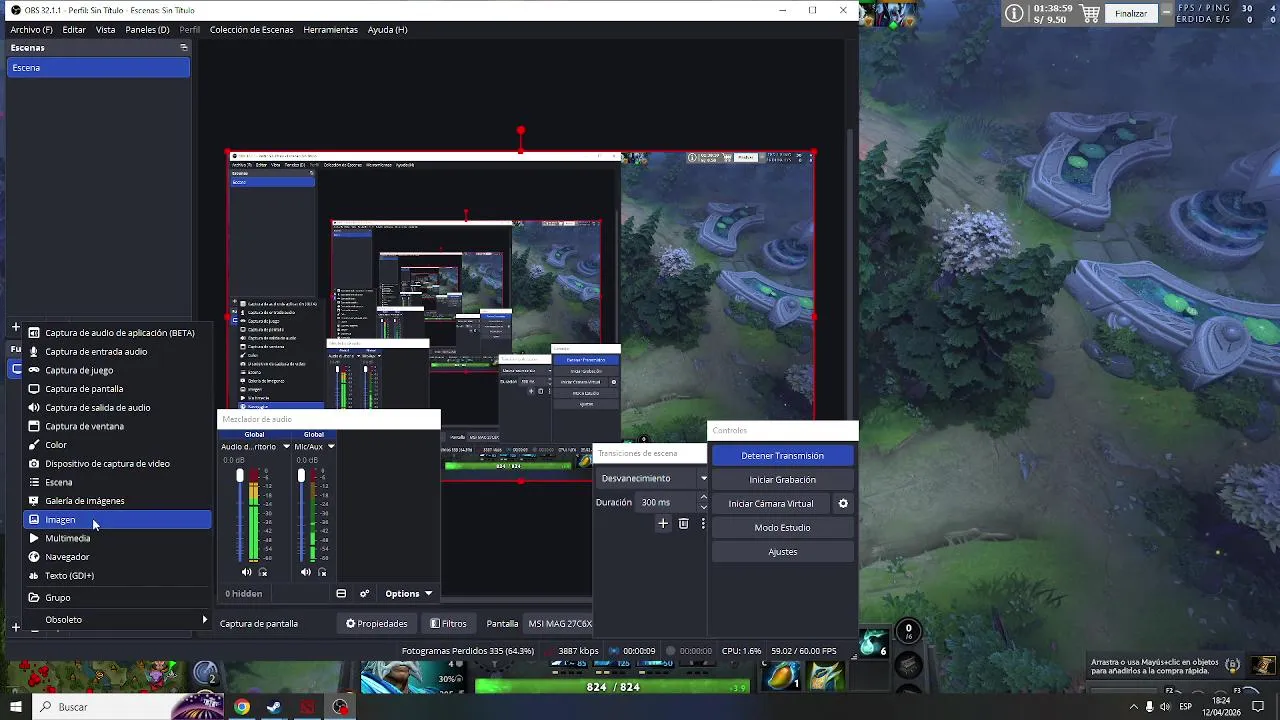Add a scene transition with plus icon
The width and height of the screenshot is (1280, 720).
click(662, 523)
